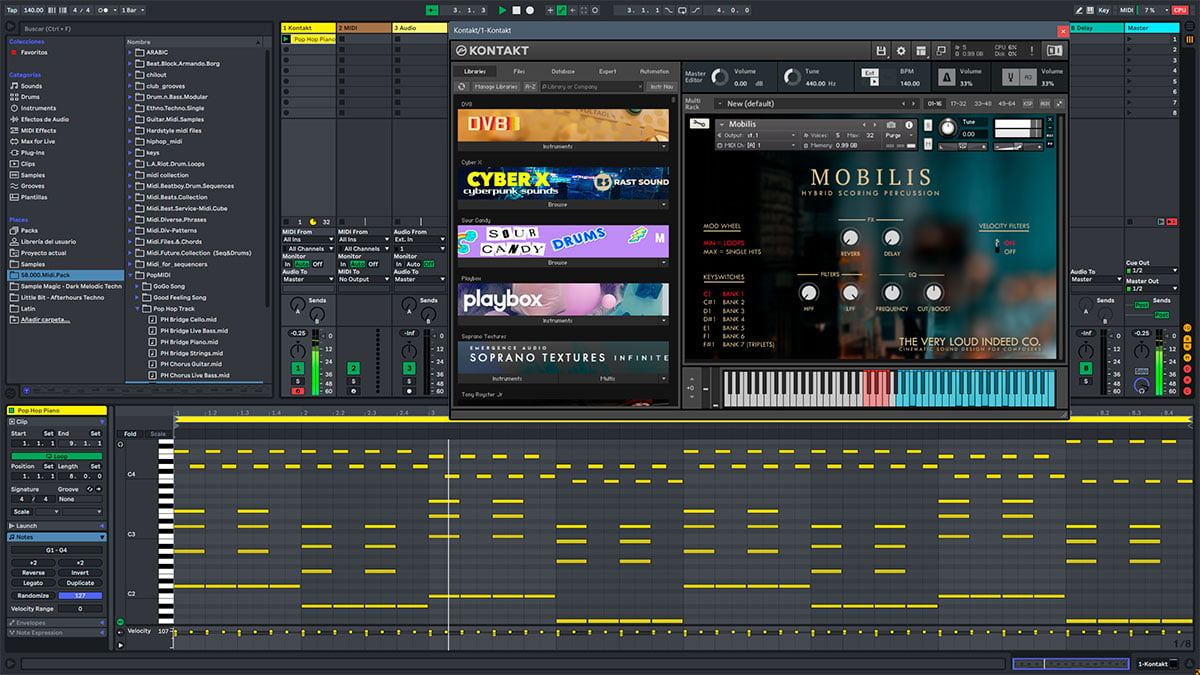Click the Randomize velocity button
The width and height of the screenshot is (1200, 675).
tap(33, 595)
